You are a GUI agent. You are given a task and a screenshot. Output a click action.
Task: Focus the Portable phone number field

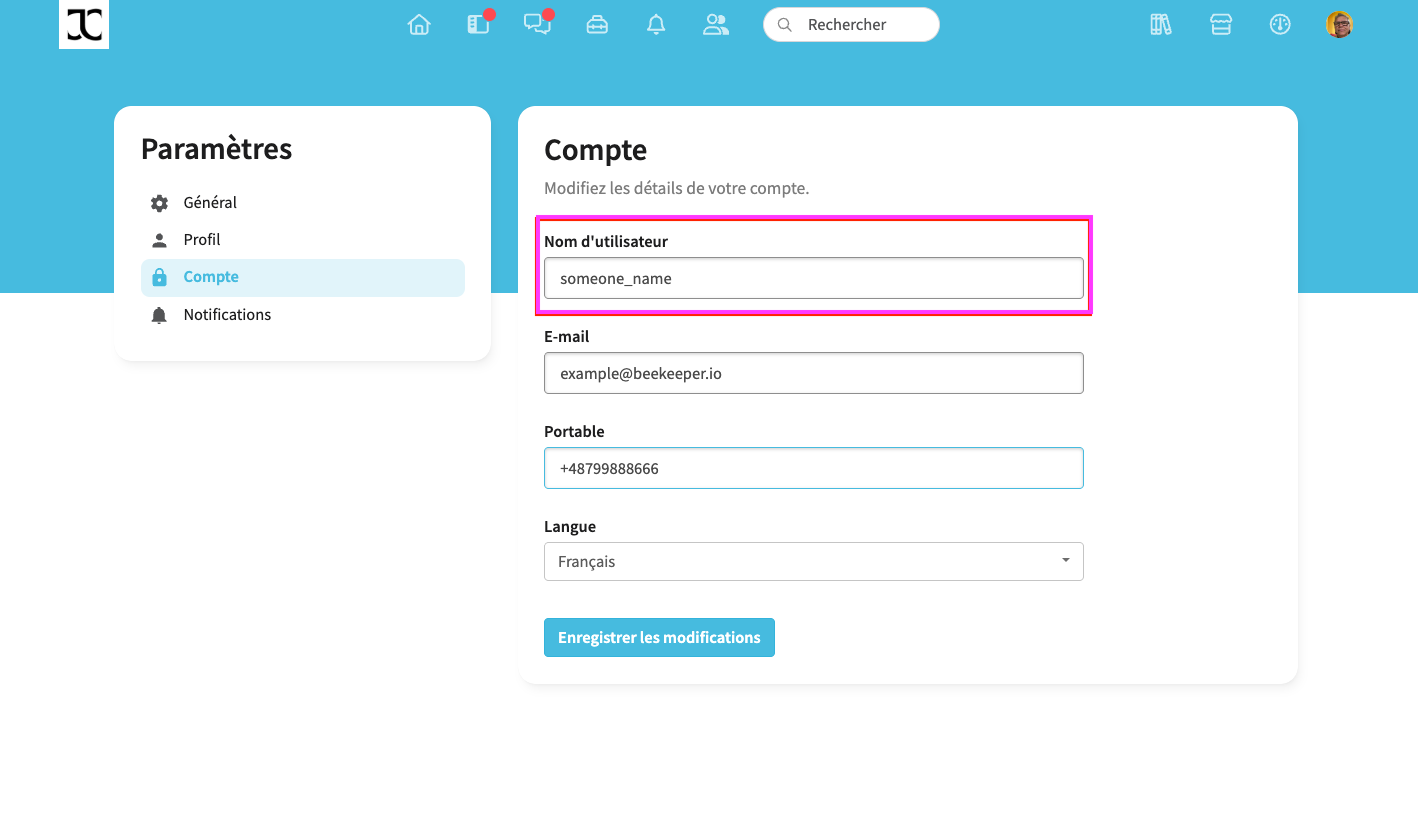pyautogui.click(x=814, y=468)
